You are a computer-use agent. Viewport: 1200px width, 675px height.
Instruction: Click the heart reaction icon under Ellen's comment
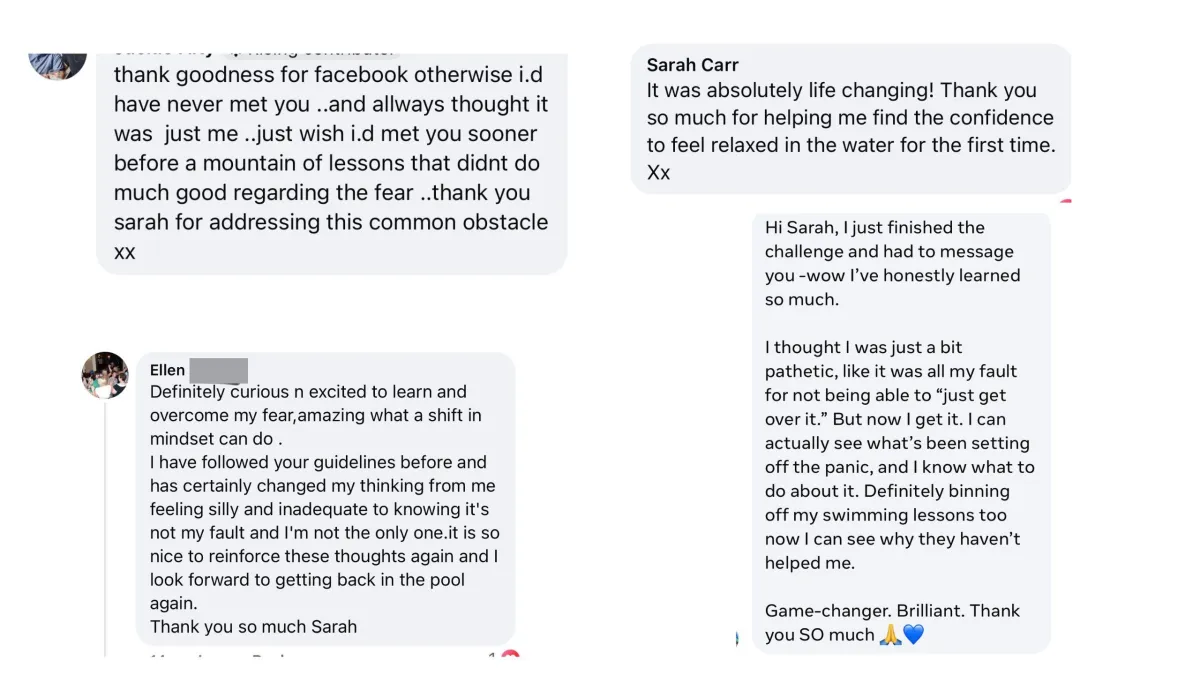pyautogui.click(x=510, y=655)
